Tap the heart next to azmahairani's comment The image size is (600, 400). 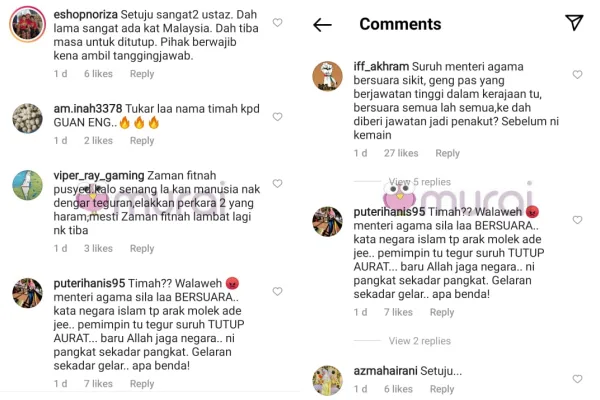click(x=577, y=379)
